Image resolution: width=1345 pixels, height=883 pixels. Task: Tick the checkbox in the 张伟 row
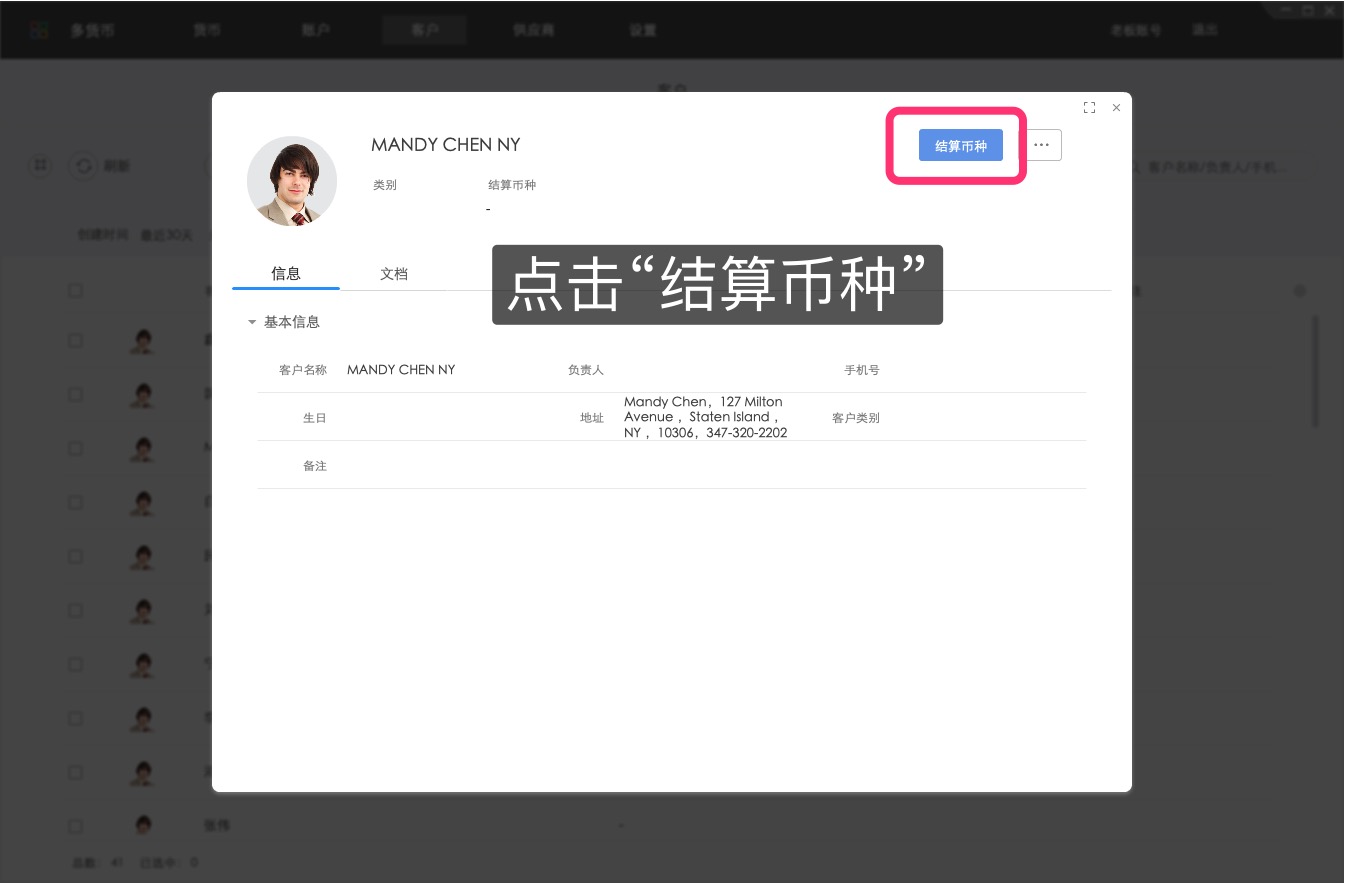75,826
